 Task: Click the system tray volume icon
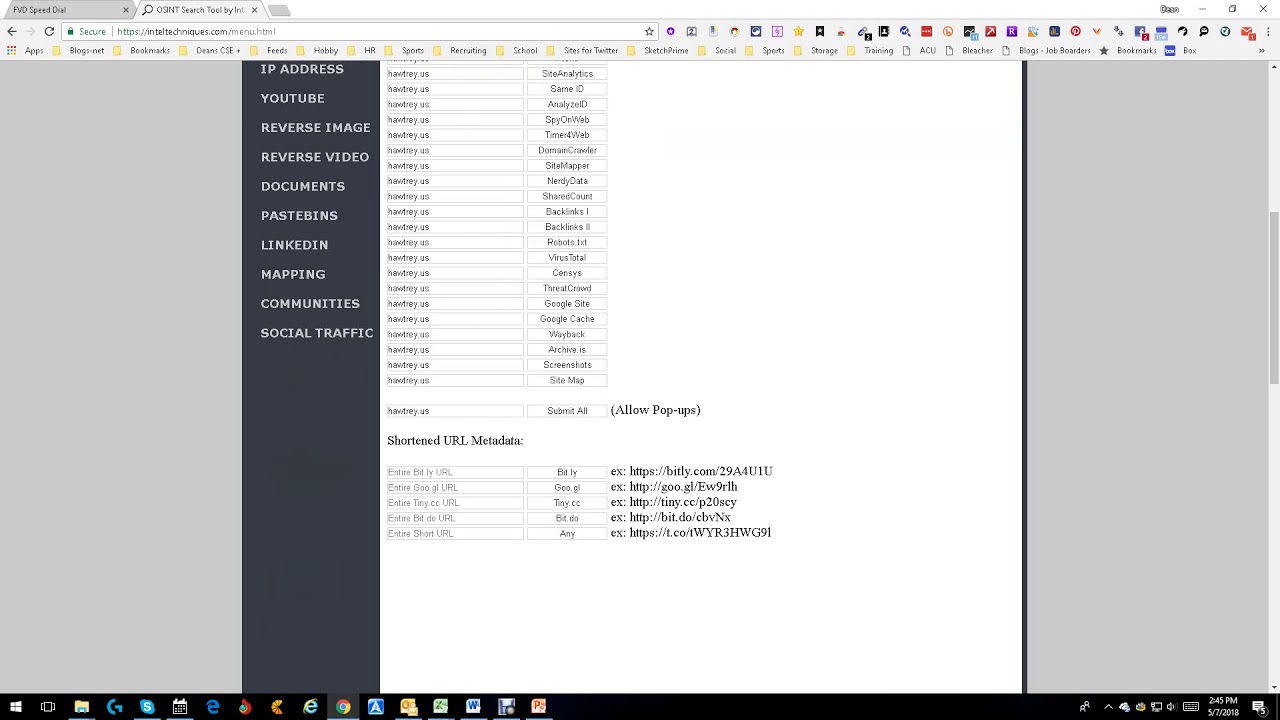(1171, 707)
